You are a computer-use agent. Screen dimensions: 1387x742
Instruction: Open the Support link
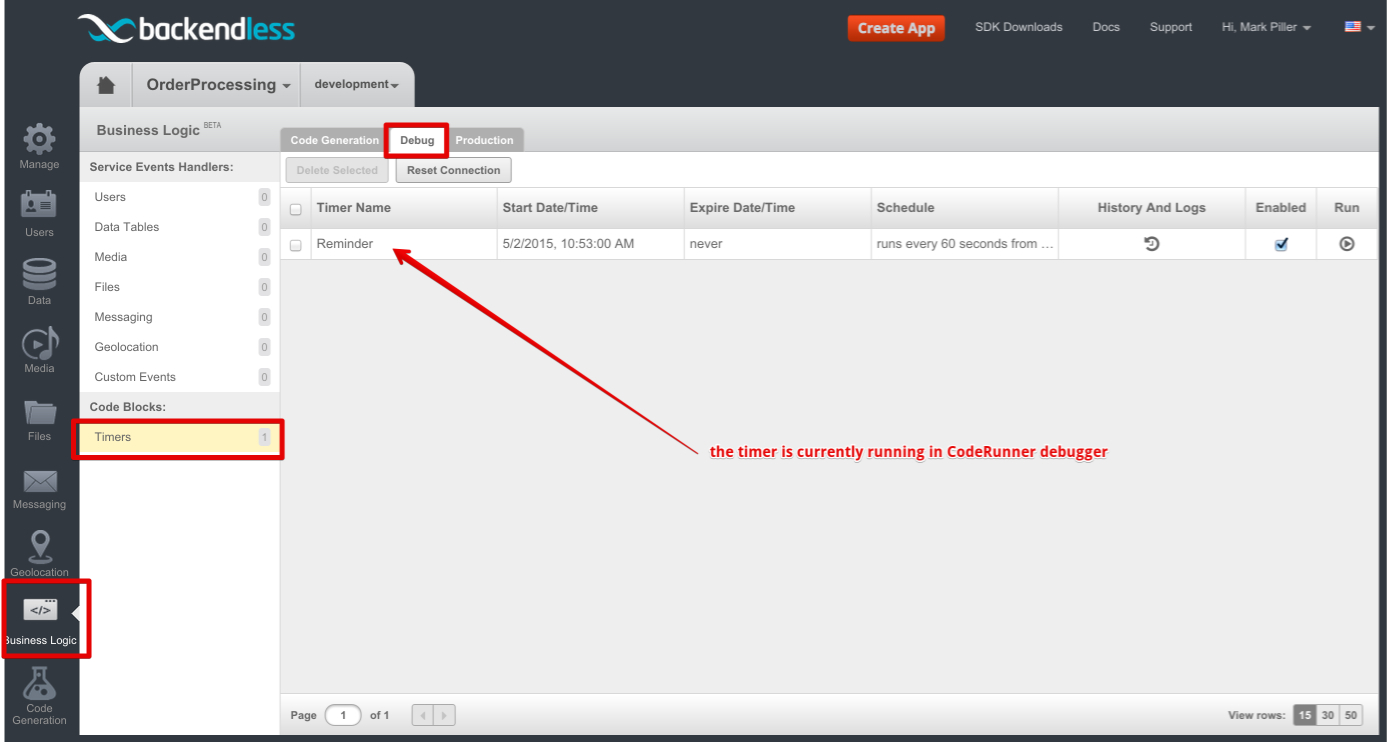pos(1171,27)
